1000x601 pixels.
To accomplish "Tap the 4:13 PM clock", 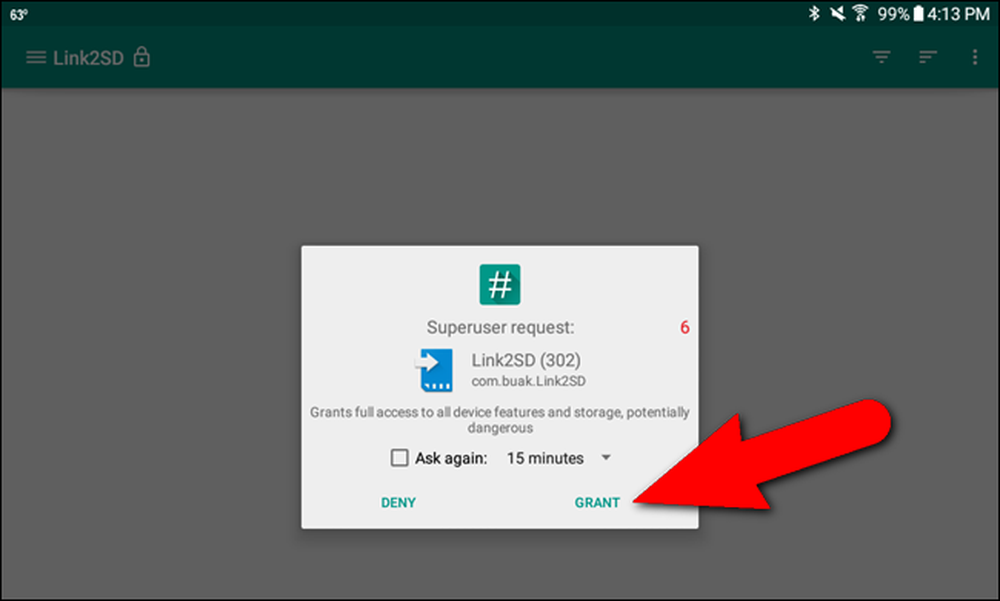I will click(958, 13).
